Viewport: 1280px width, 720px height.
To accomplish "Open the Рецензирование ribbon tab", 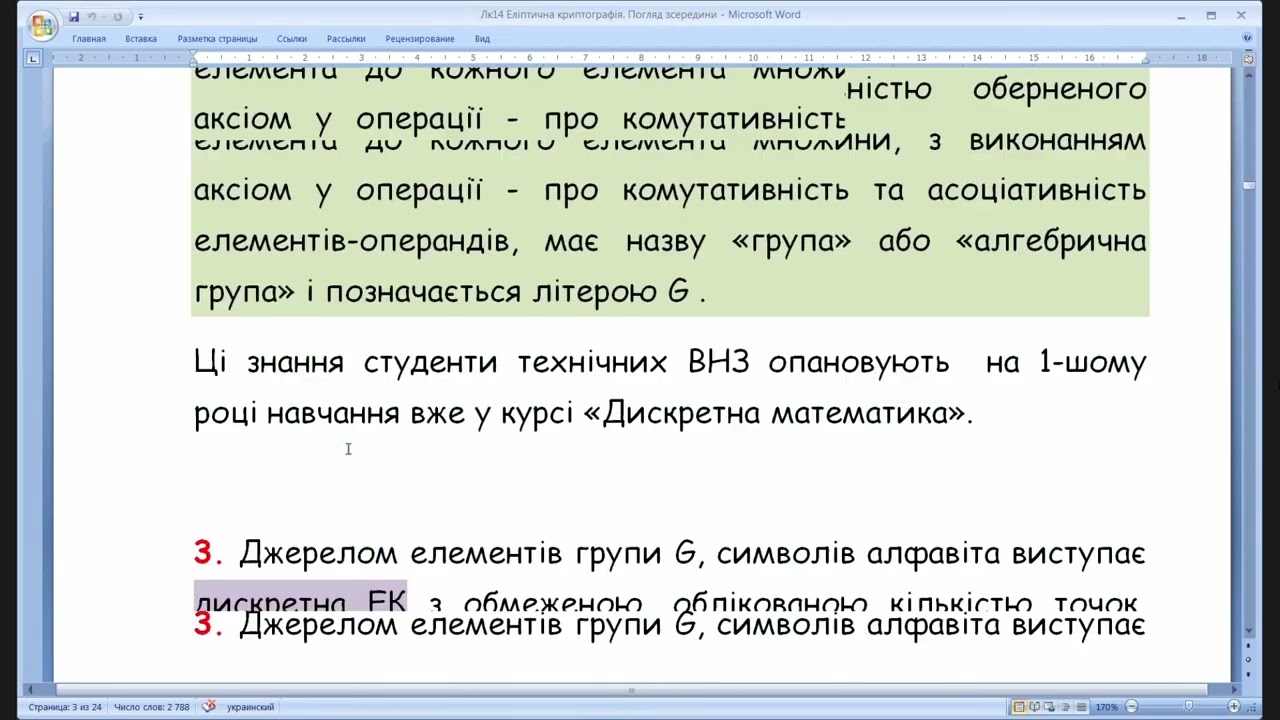I will [x=420, y=38].
